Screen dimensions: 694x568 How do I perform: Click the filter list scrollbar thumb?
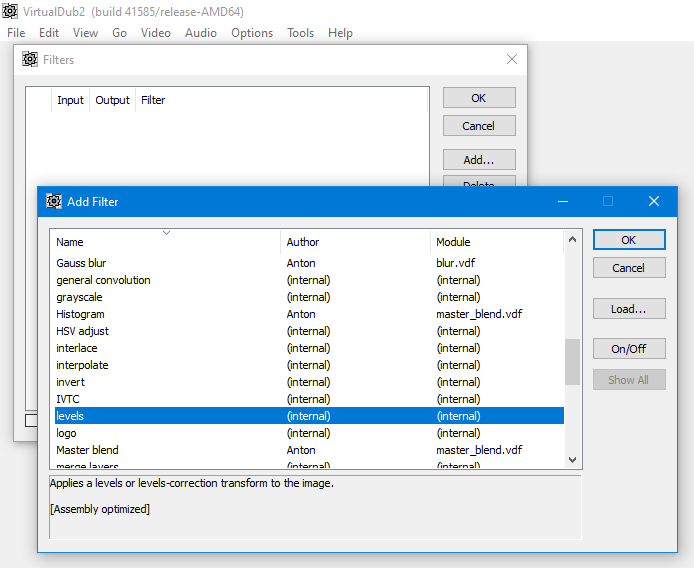[572, 362]
